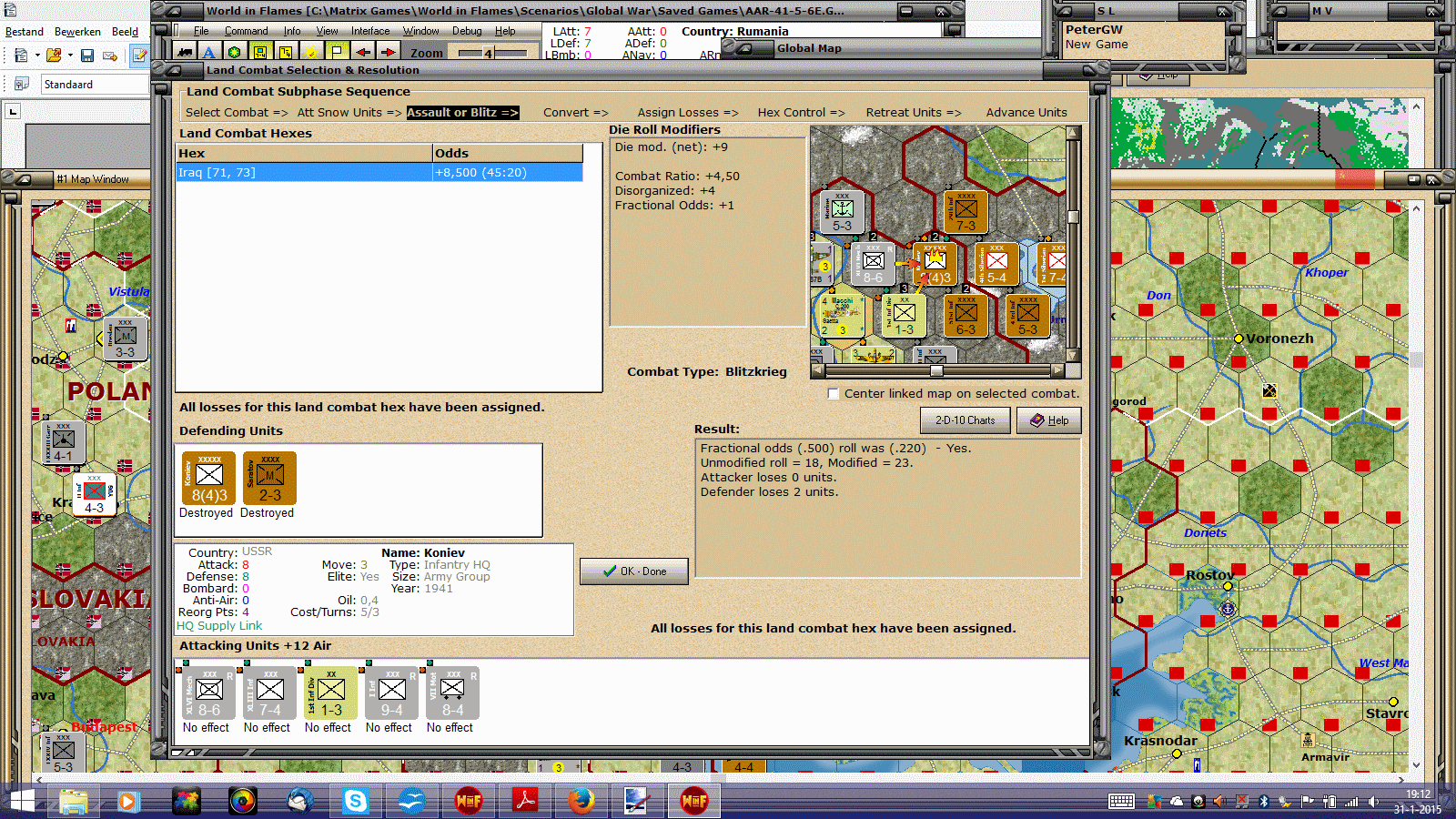Viewport: 1456px width, 819px height.
Task: Open the Adobe Reader taskbar icon
Action: pyautogui.click(x=524, y=801)
